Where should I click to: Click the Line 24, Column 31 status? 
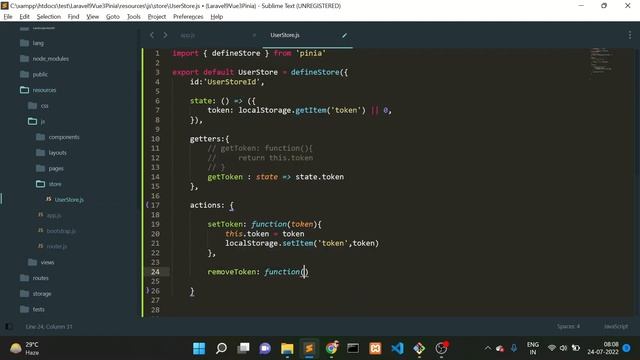pos(49,327)
